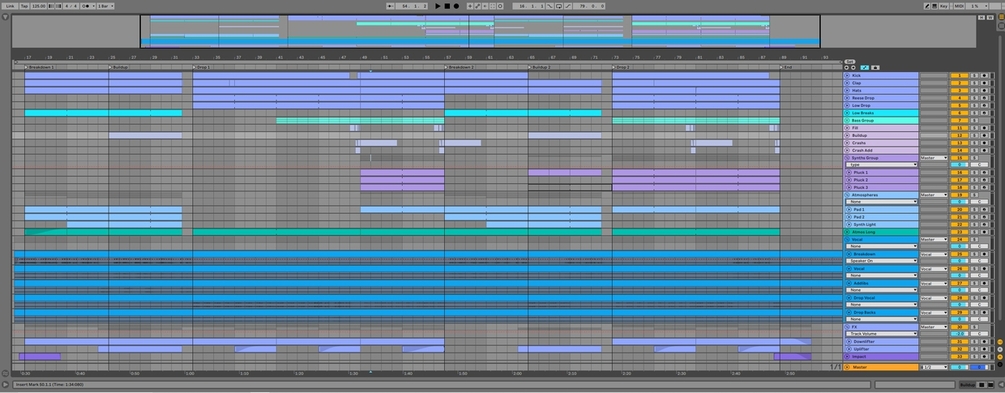Click the Synths Group volume slider
The height and width of the screenshot is (393, 1005).
[x=959, y=165]
